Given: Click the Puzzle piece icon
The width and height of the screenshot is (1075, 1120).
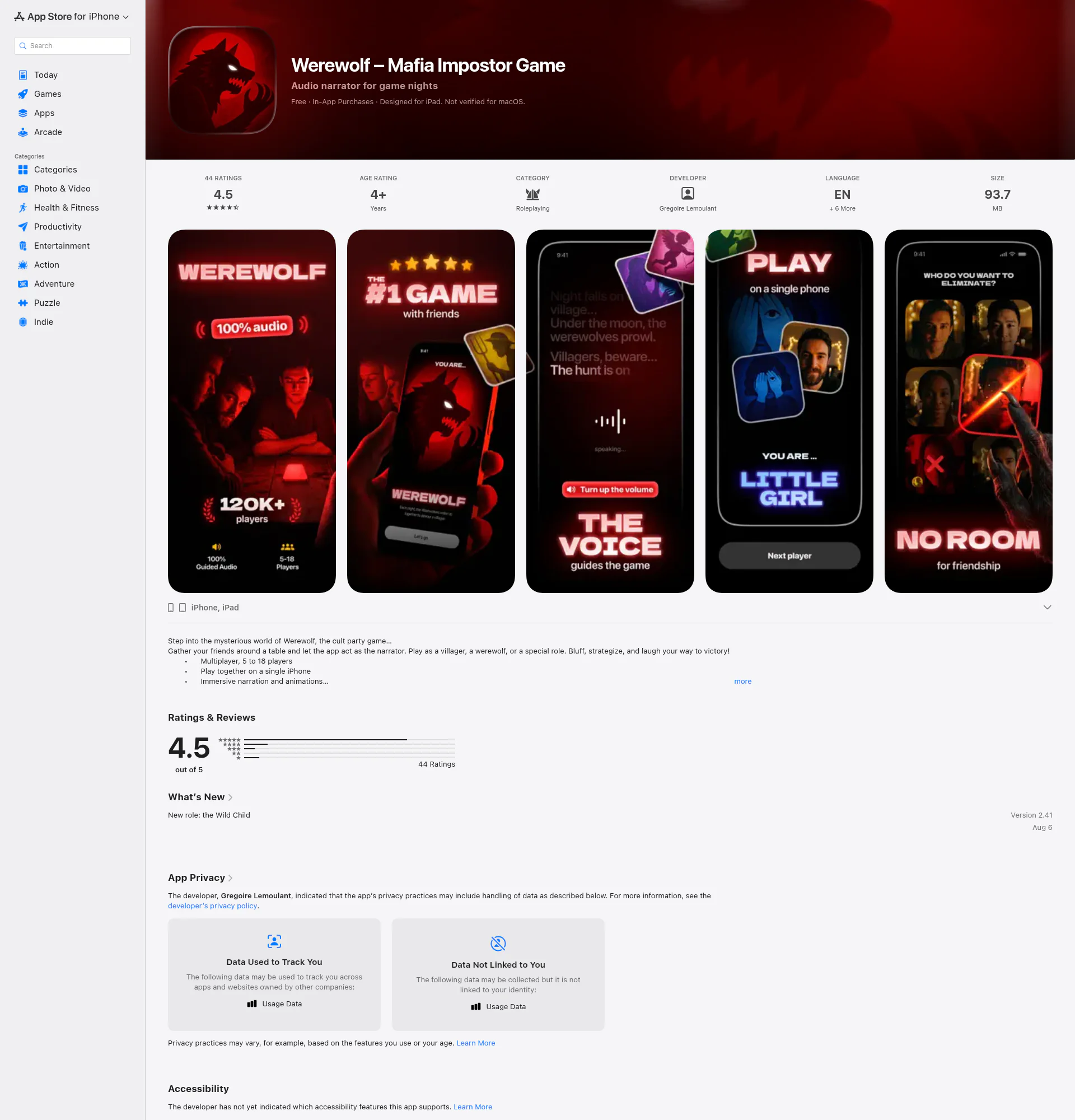Looking at the screenshot, I should (23, 303).
